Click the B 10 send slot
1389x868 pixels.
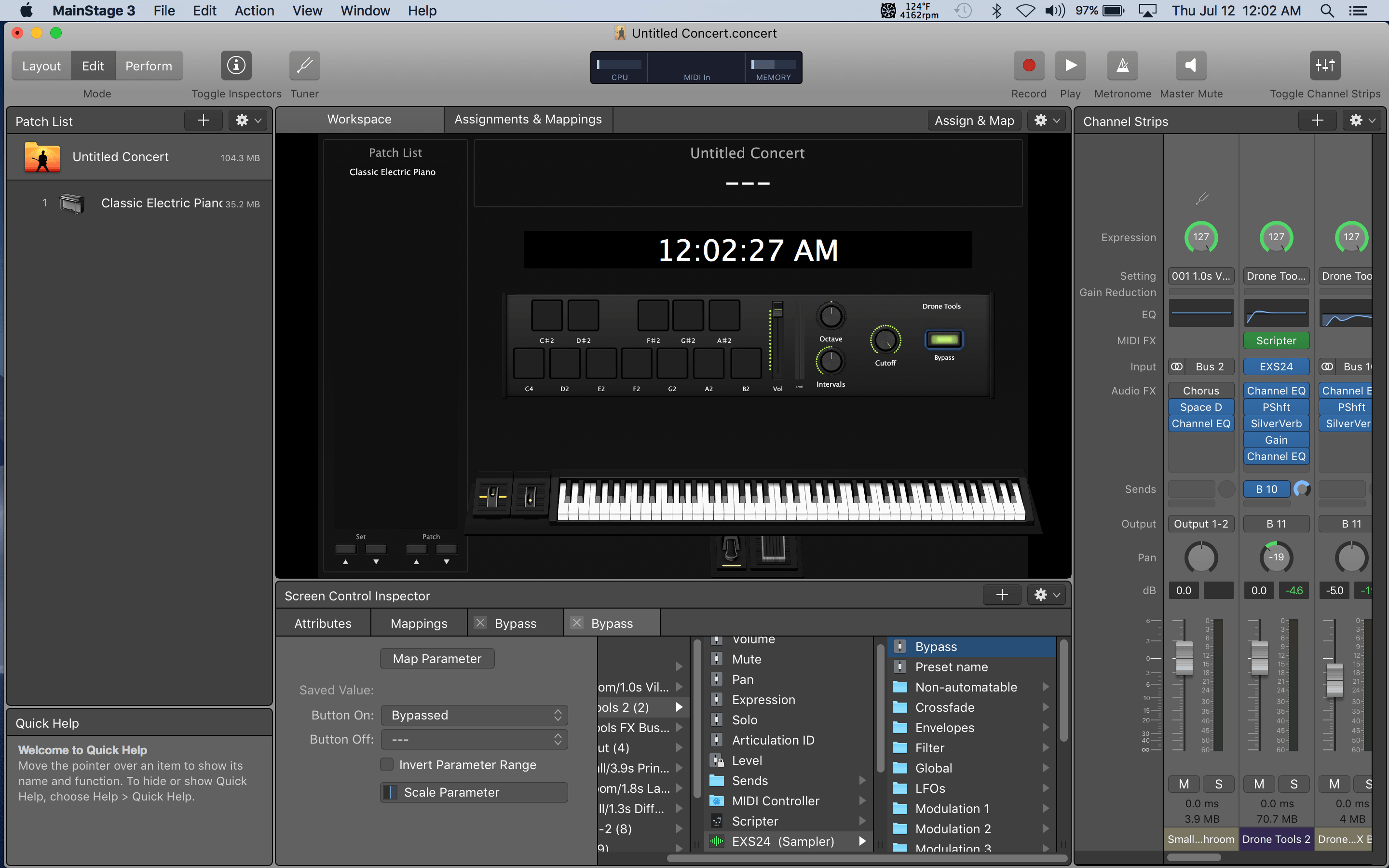pyautogui.click(x=1266, y=489)
